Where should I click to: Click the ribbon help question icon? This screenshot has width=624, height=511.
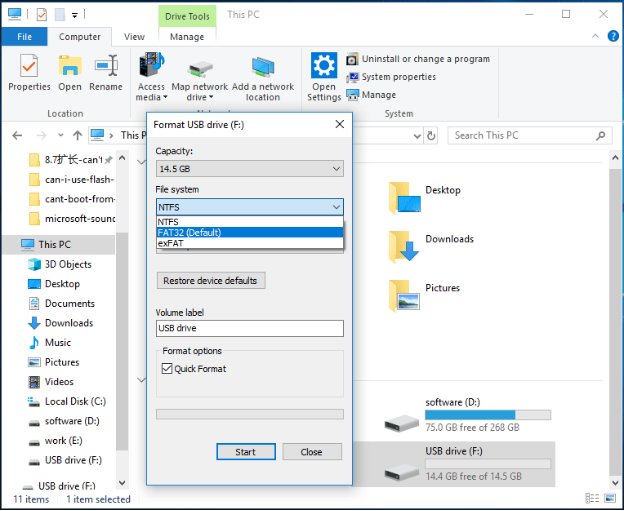click(x=613, y=36)
